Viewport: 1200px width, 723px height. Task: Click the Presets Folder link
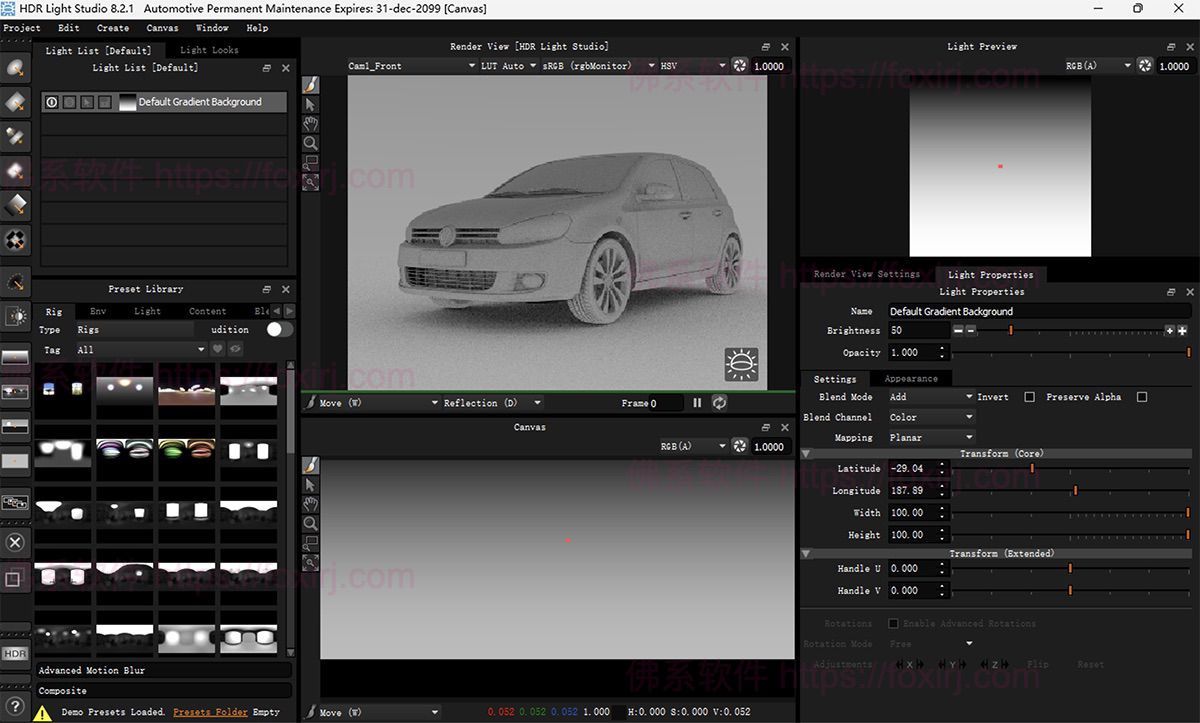pos(210,712)
